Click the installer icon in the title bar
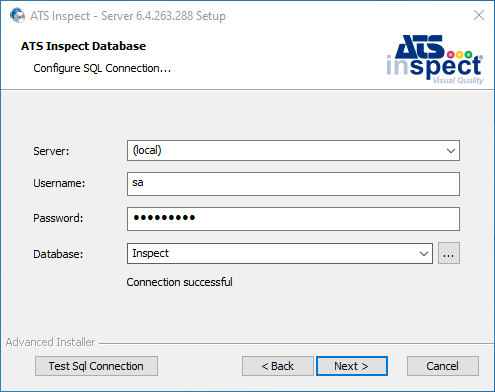Screen dimensions: 495x392 click(x=17, y=15)
